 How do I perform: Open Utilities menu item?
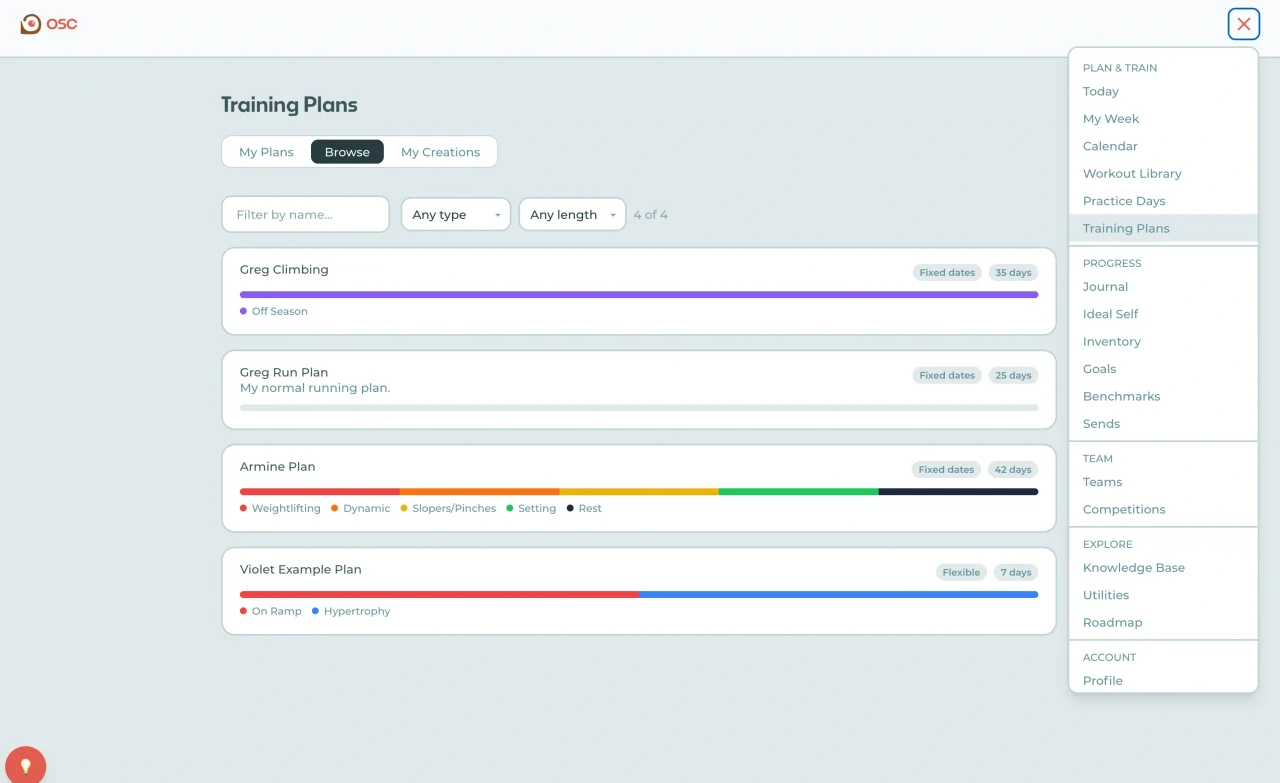coord(1163,595)
